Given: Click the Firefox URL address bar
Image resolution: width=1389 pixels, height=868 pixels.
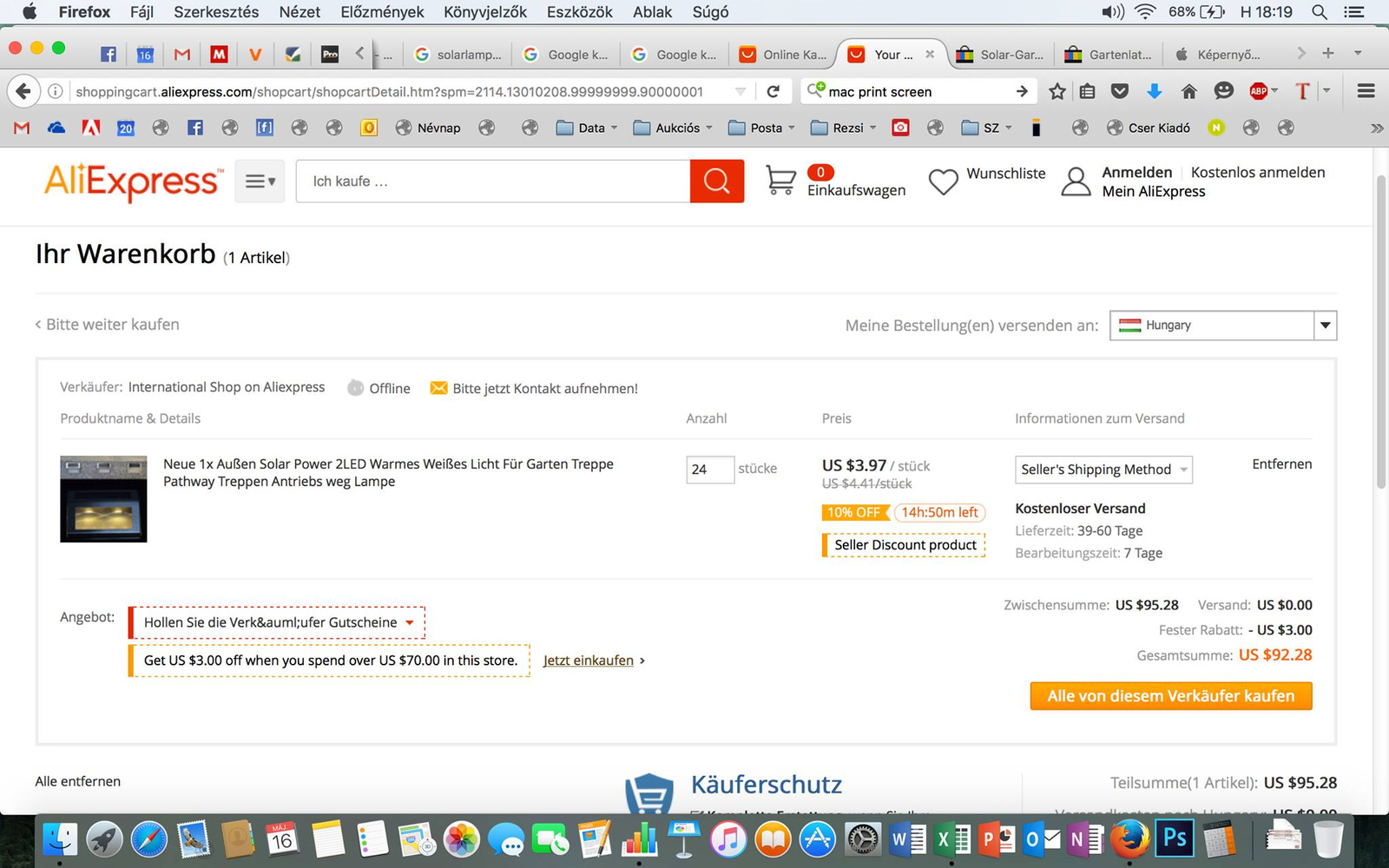Looking at the screenshot, I should [399, 91].
